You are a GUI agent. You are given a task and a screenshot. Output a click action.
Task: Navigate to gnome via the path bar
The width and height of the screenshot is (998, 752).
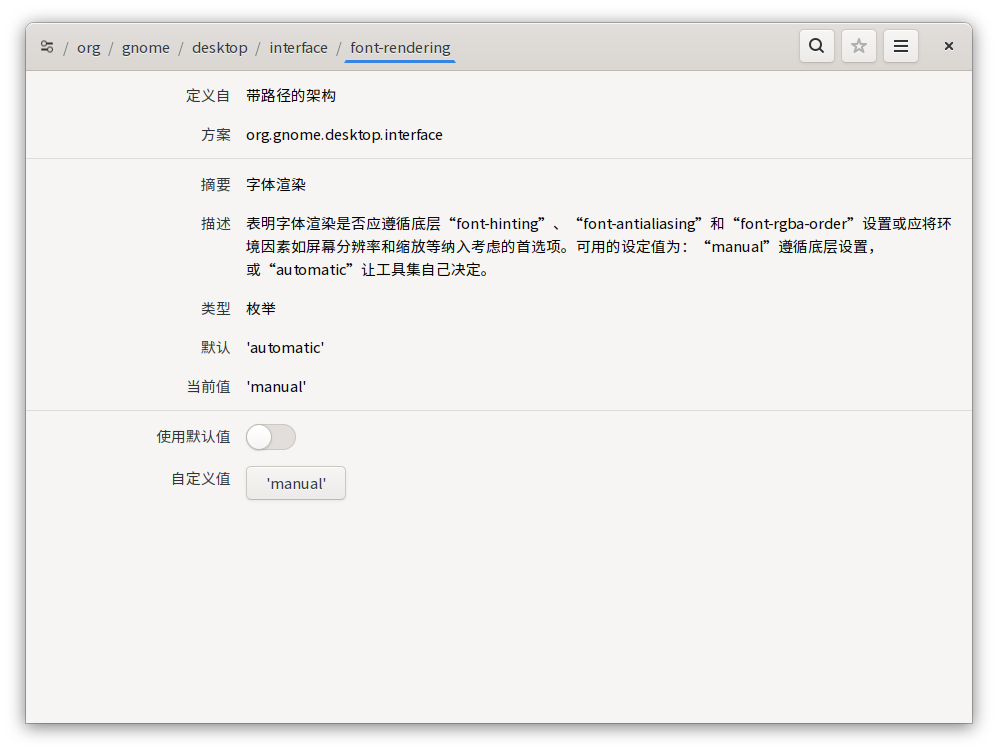click(x=146, y=47)
